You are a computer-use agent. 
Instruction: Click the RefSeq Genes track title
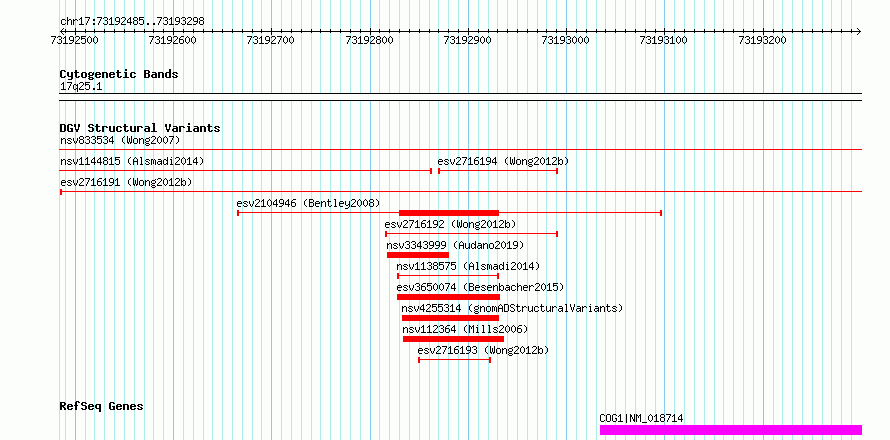click(102, 407)
